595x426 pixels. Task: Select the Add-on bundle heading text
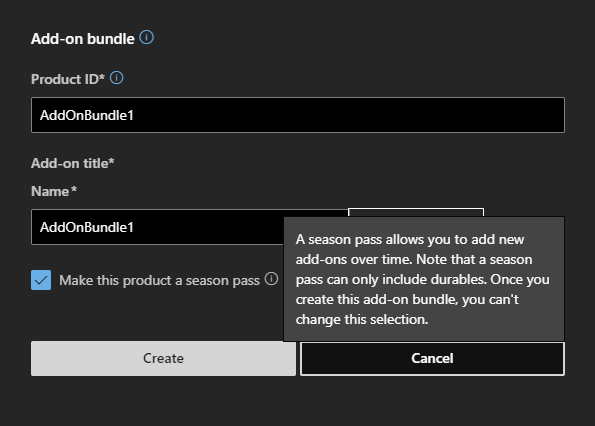83,39
